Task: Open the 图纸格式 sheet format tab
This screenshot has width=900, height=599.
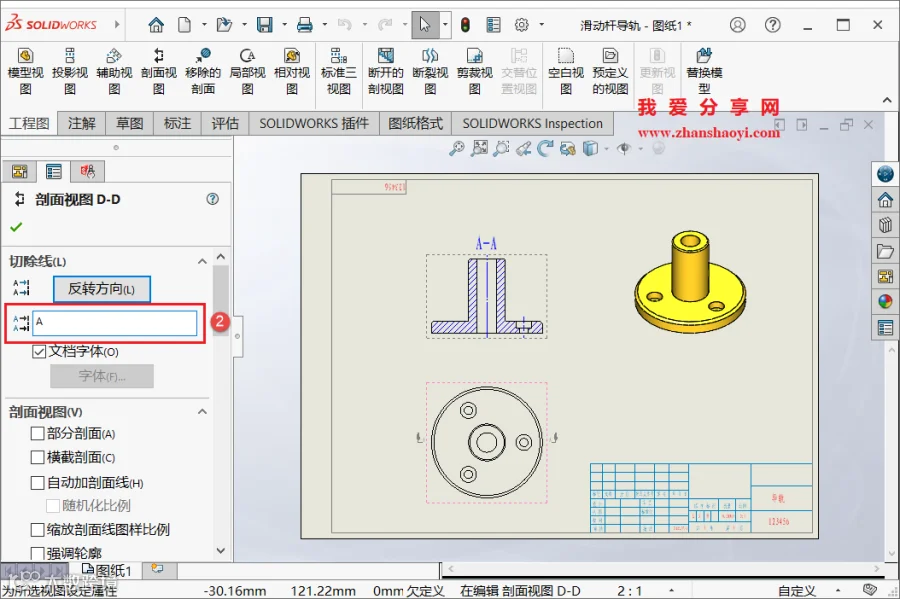Action: click(x=416, y=123)
